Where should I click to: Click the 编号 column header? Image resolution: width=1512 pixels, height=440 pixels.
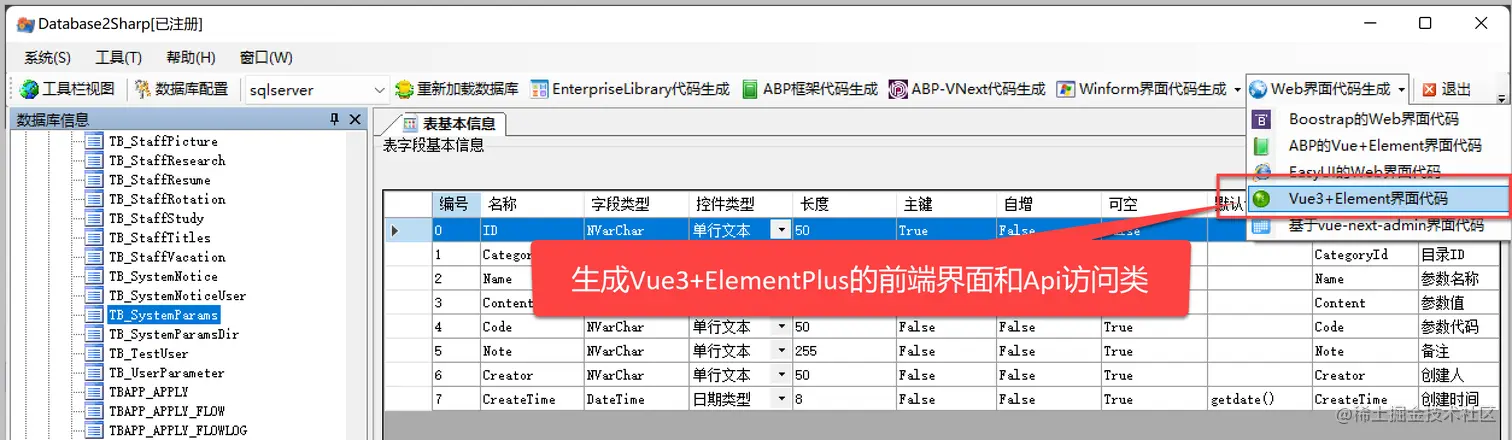(456, 204)
